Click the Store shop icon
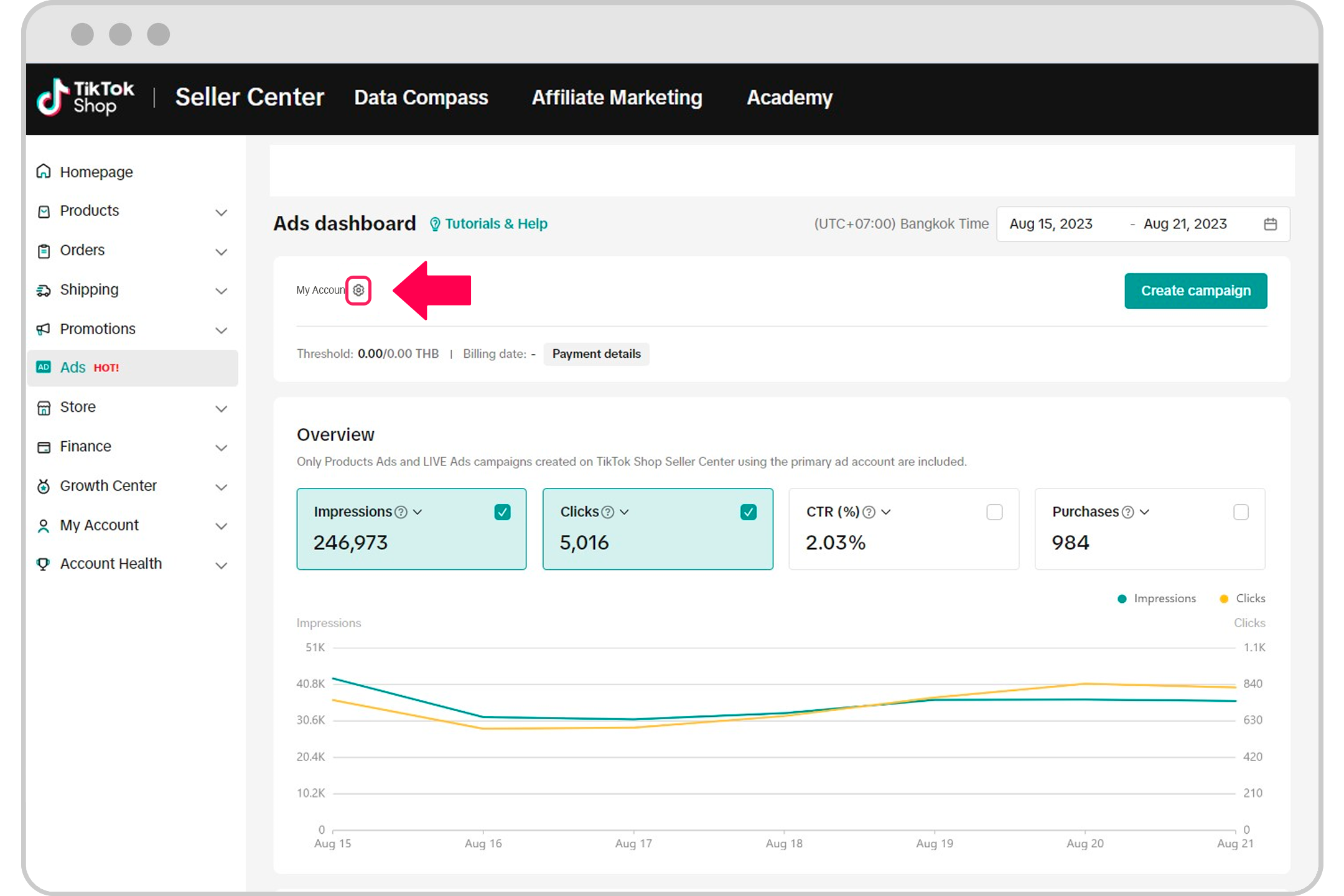1344x896 pixels. click(44, 408)
